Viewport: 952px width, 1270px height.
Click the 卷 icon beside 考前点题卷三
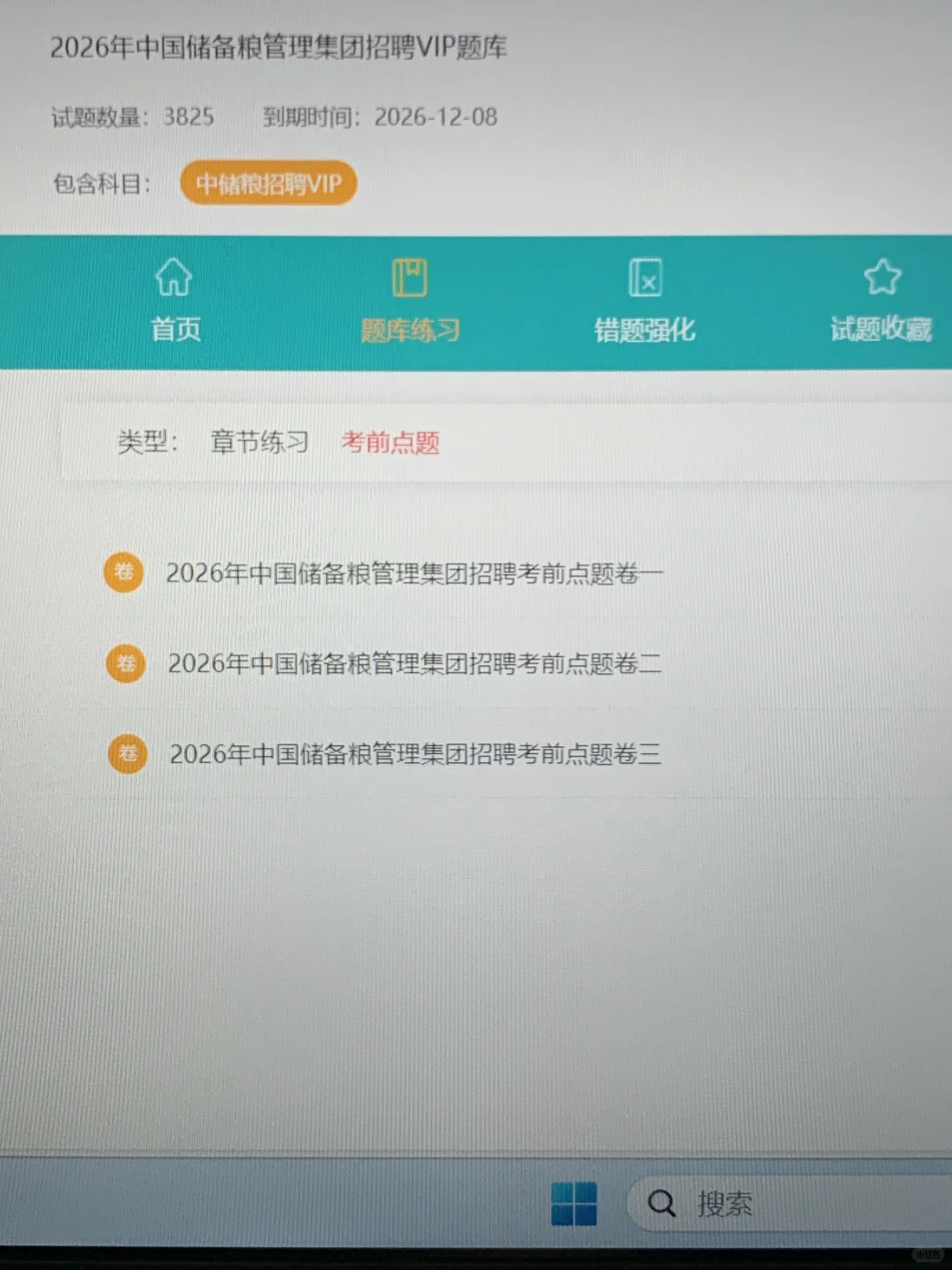point(128,753)
